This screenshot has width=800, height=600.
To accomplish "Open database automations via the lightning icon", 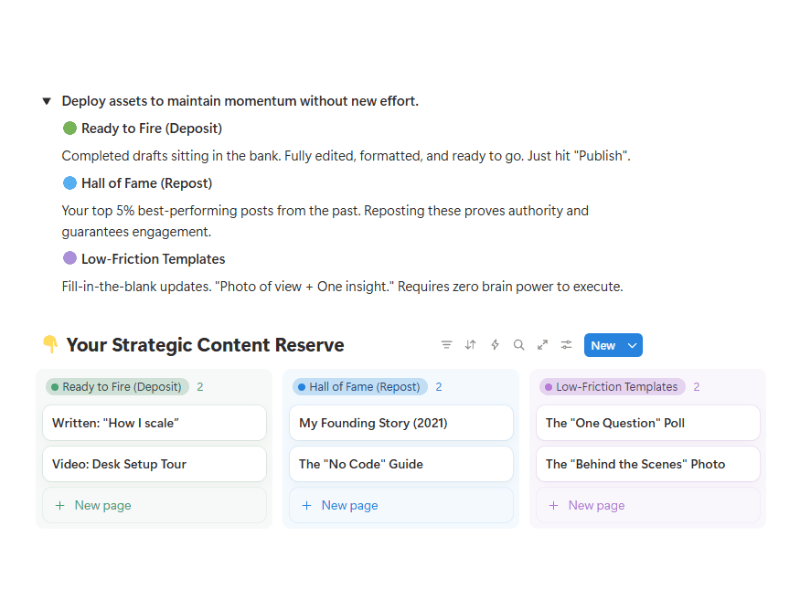I will [494, 344].
